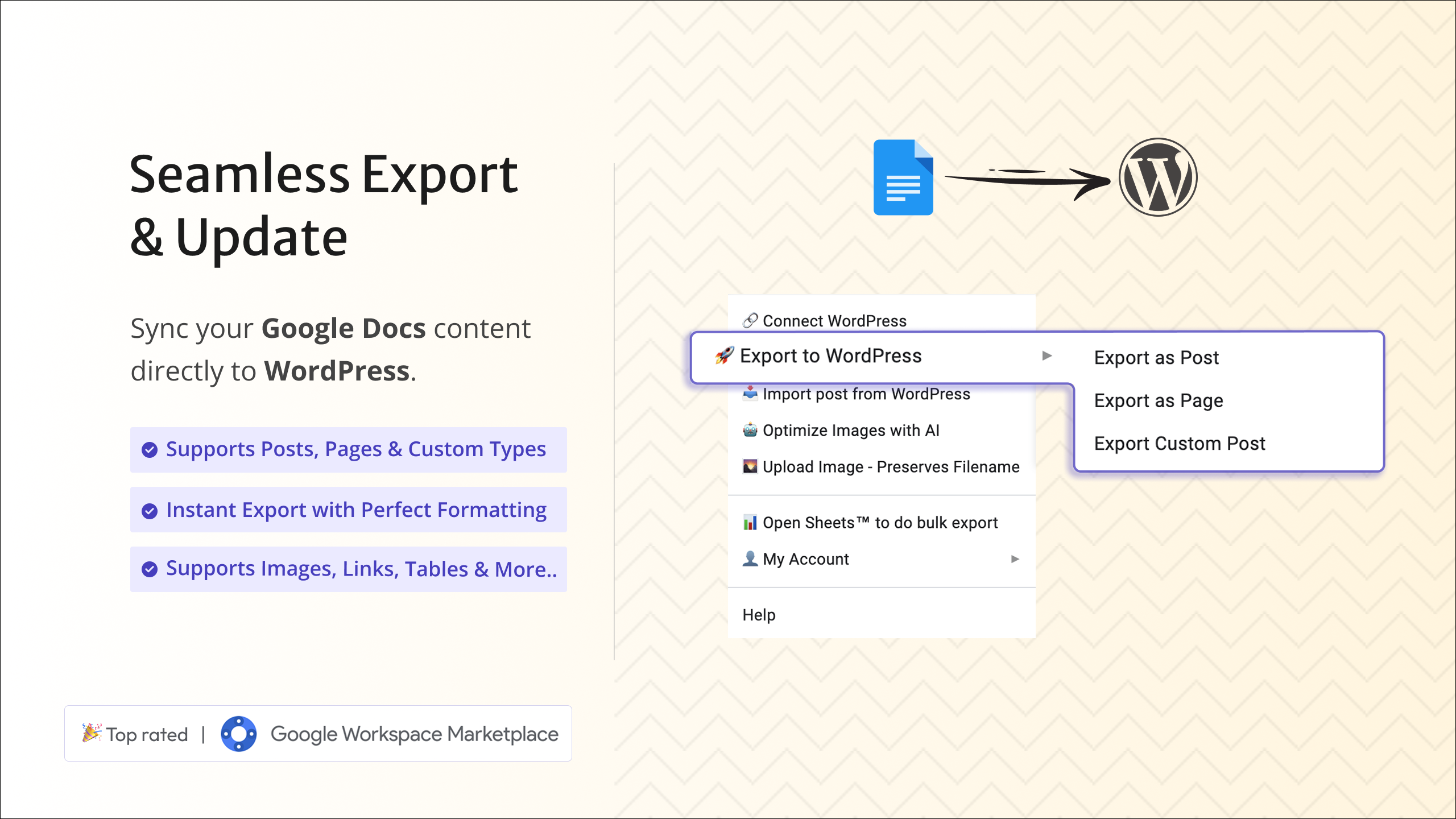Select Export as Post from submenu
The image size is (1456, 819).
(1156, 358)
